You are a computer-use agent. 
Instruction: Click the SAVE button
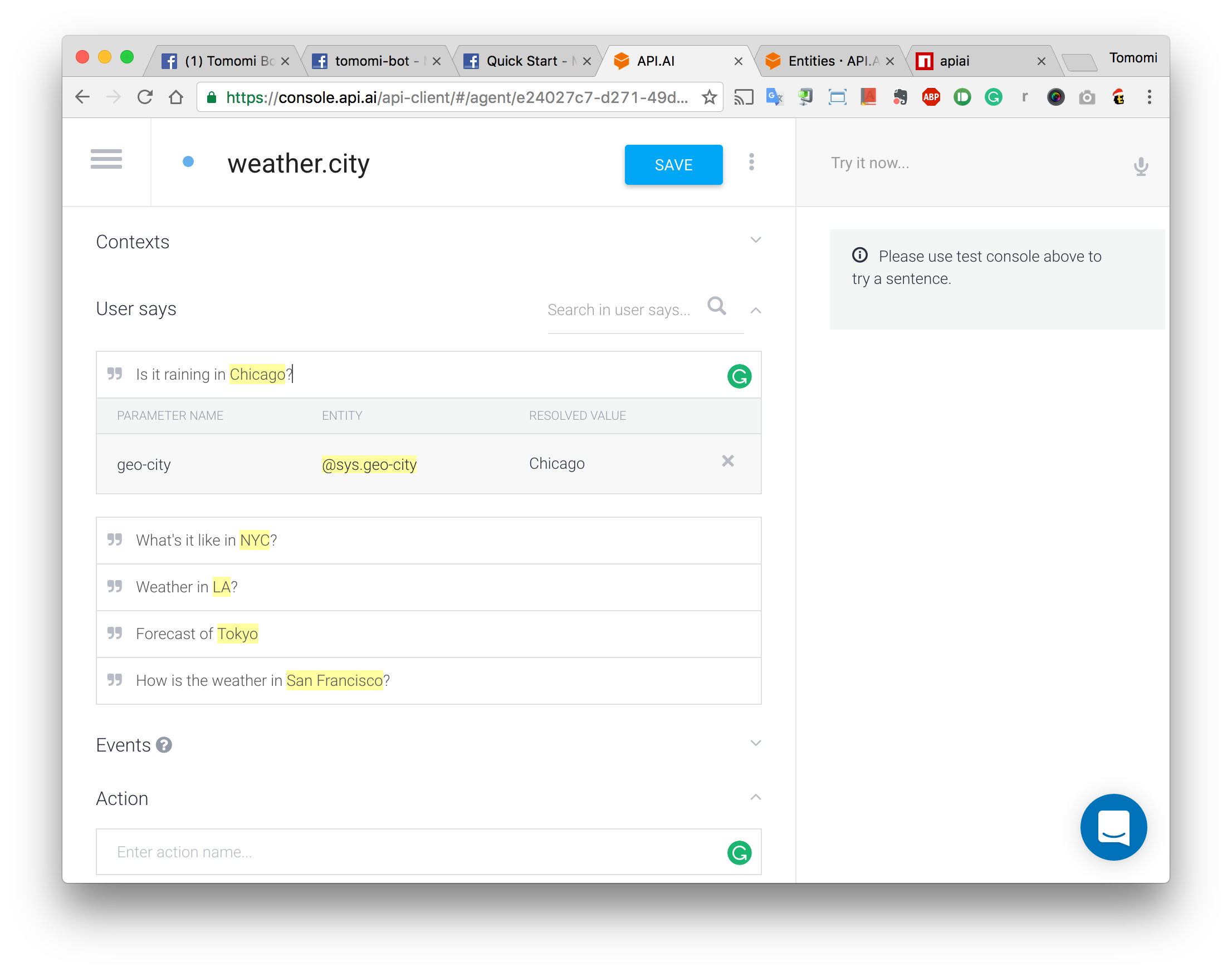[673, 164]
